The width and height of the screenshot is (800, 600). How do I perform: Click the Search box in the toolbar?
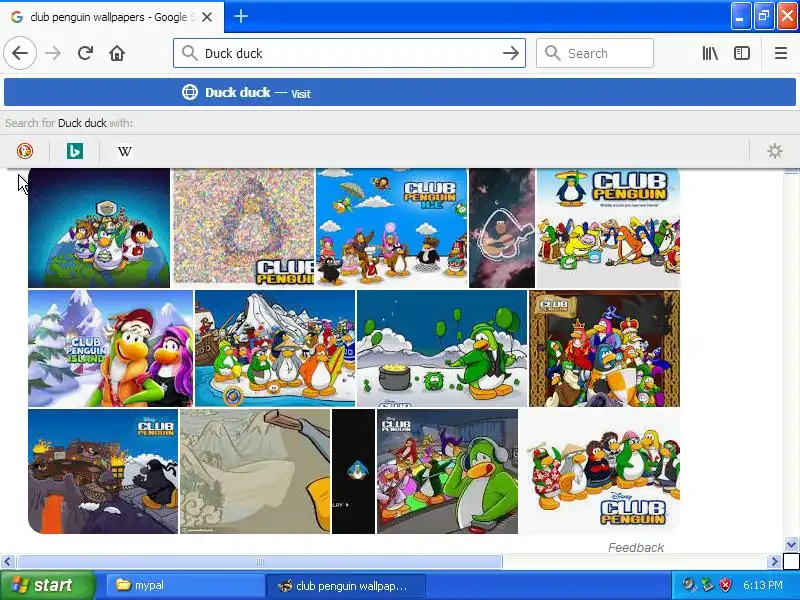[595, 53]
